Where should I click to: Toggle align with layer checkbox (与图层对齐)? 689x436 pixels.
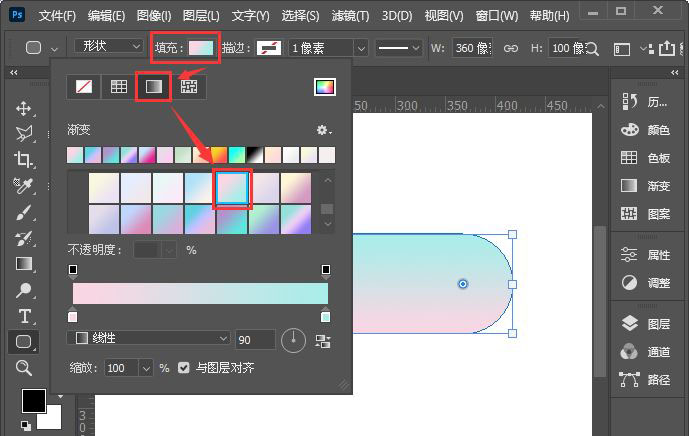[x=184, y=367]
